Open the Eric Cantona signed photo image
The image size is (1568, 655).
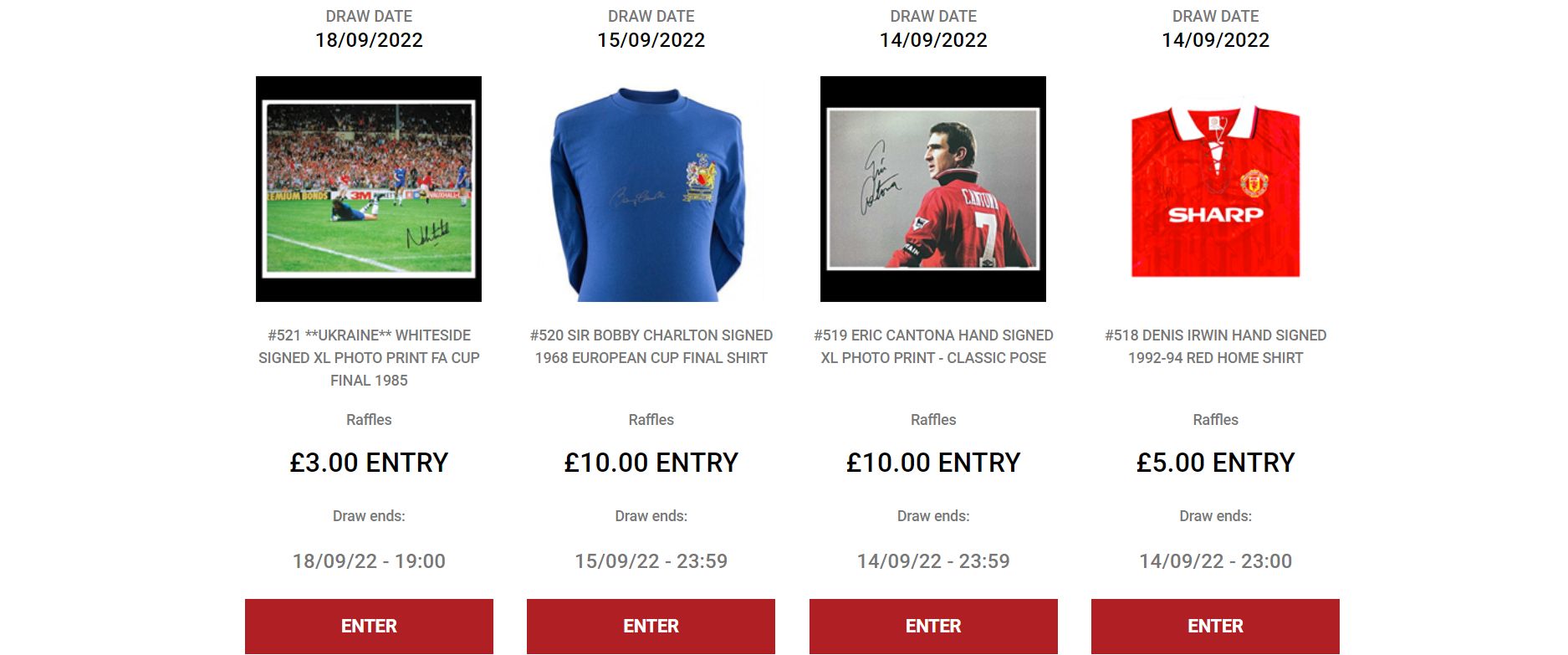(x=933, y=189)
